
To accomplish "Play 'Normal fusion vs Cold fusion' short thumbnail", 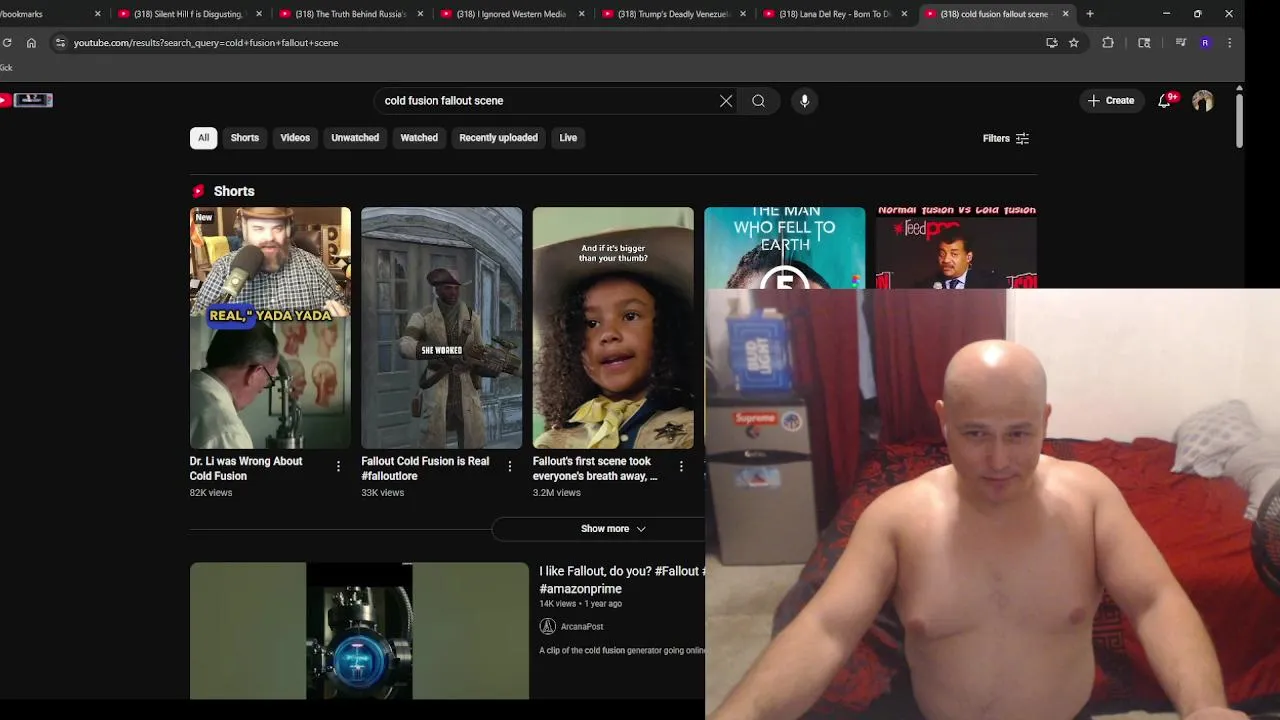I will [956, 248].
